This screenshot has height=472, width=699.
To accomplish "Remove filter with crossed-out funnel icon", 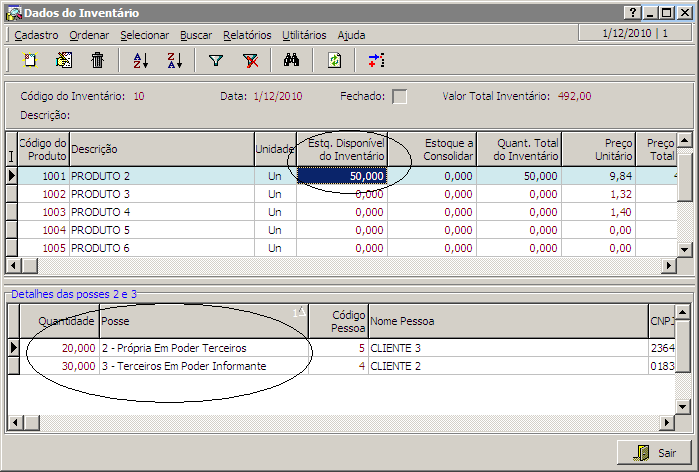I will 251,60.
